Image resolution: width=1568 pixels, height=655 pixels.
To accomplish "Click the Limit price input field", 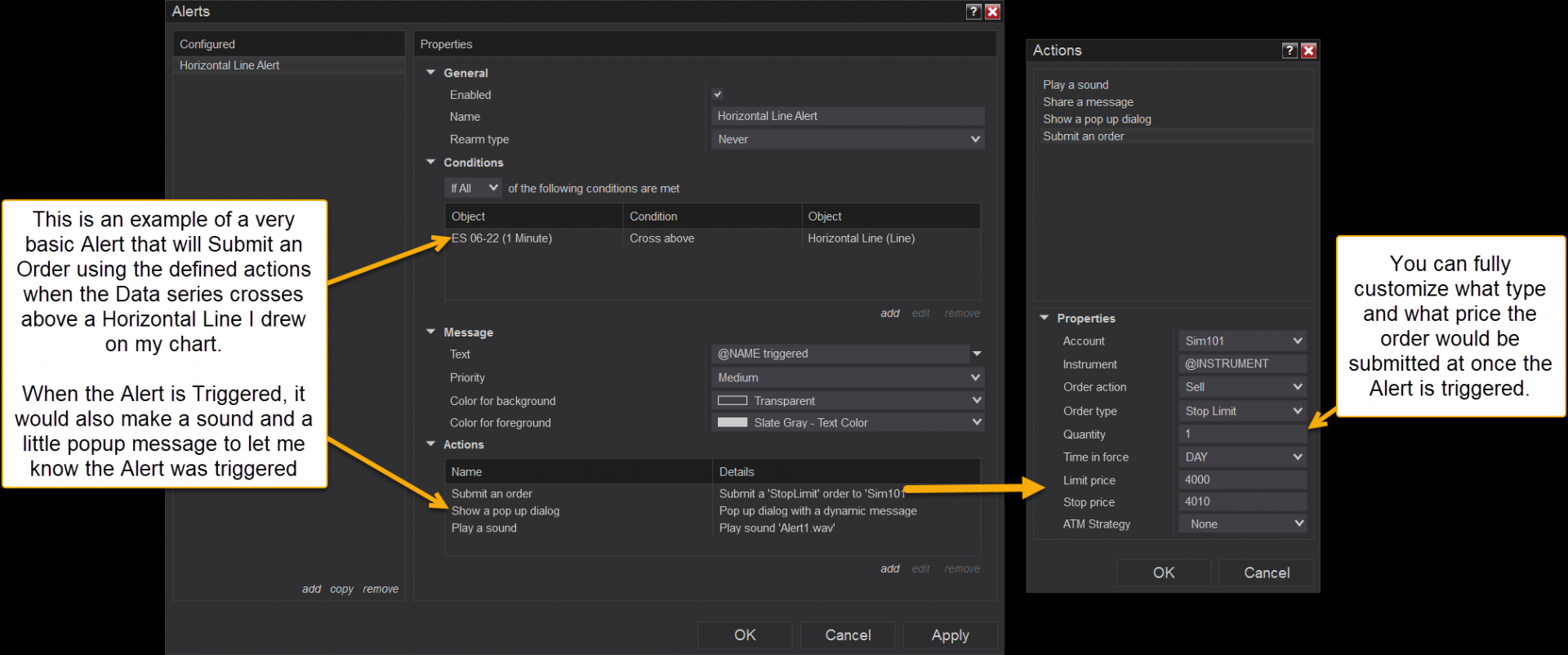I will pyautogui.click(x=1242, y=480).
